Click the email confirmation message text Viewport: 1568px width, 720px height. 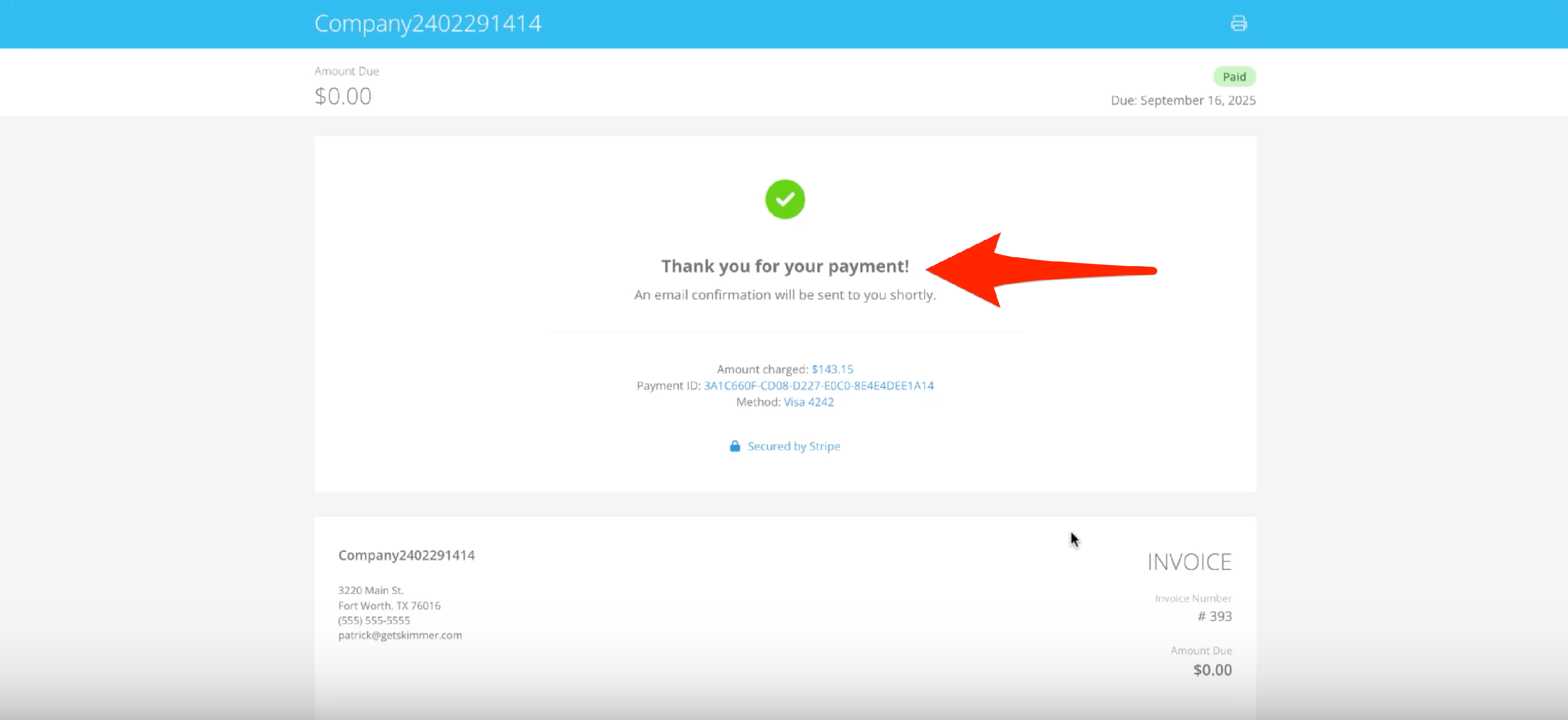tap(785, 295)
